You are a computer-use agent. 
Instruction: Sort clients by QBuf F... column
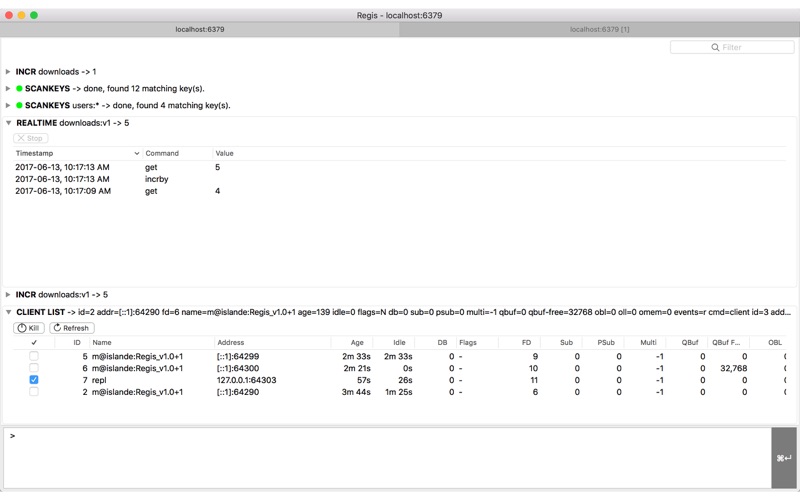(727, 343)
